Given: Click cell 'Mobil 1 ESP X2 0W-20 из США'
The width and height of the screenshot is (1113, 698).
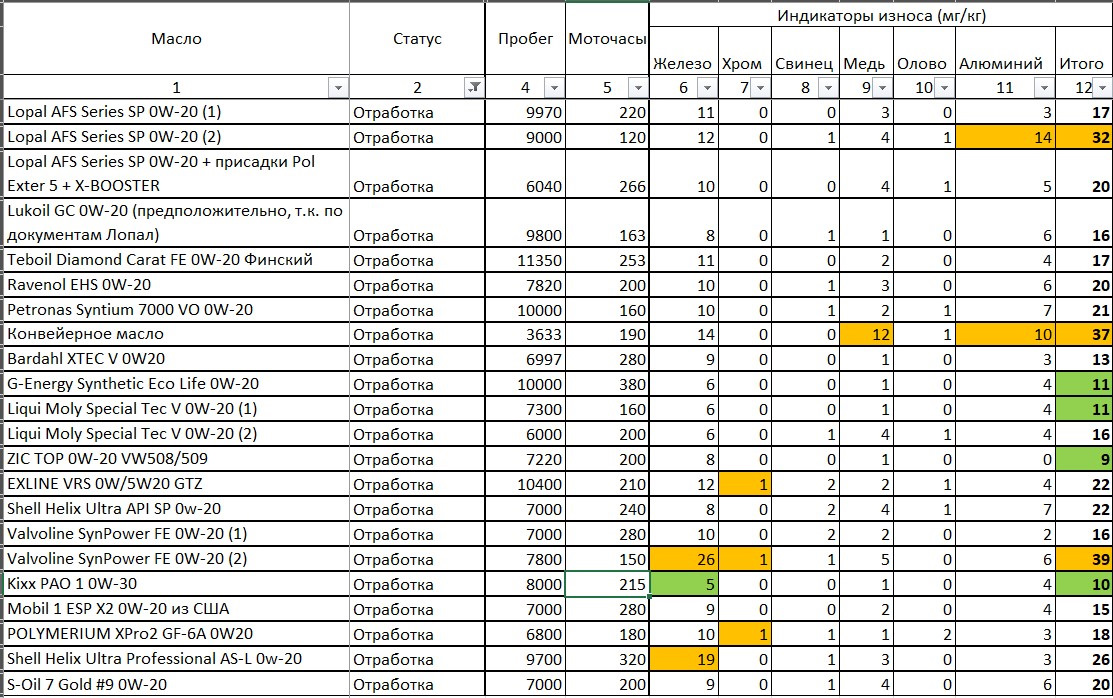Looking at the screenshot, I should 176,609.
